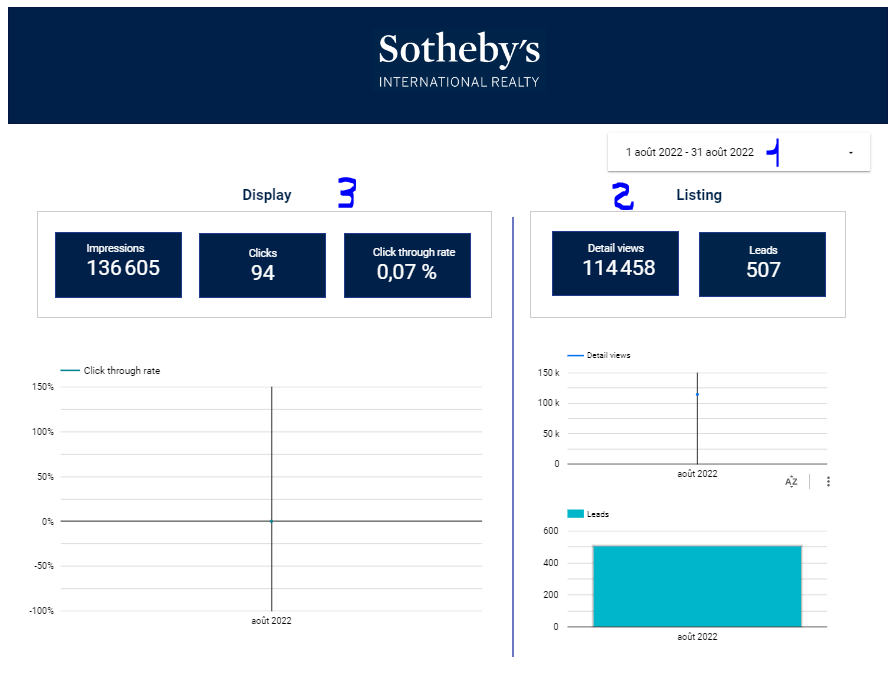The height and width of the screenshot is (676, 892).
Task: Click the data point on the Click through rate chart
Action: click(x=271, y=521)
